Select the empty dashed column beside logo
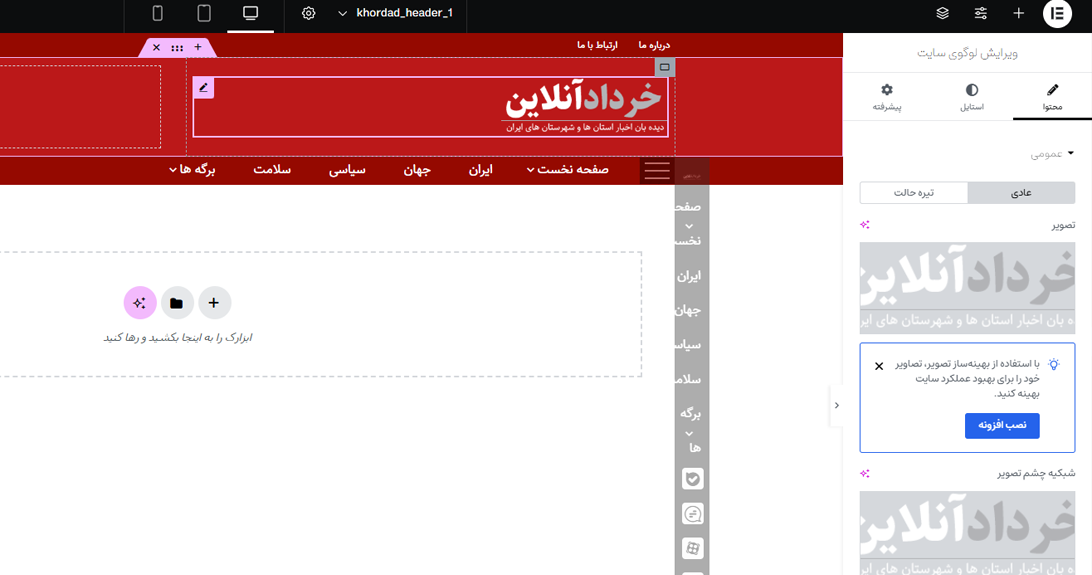Screen dimensions: 1092x575 [80, 107]
